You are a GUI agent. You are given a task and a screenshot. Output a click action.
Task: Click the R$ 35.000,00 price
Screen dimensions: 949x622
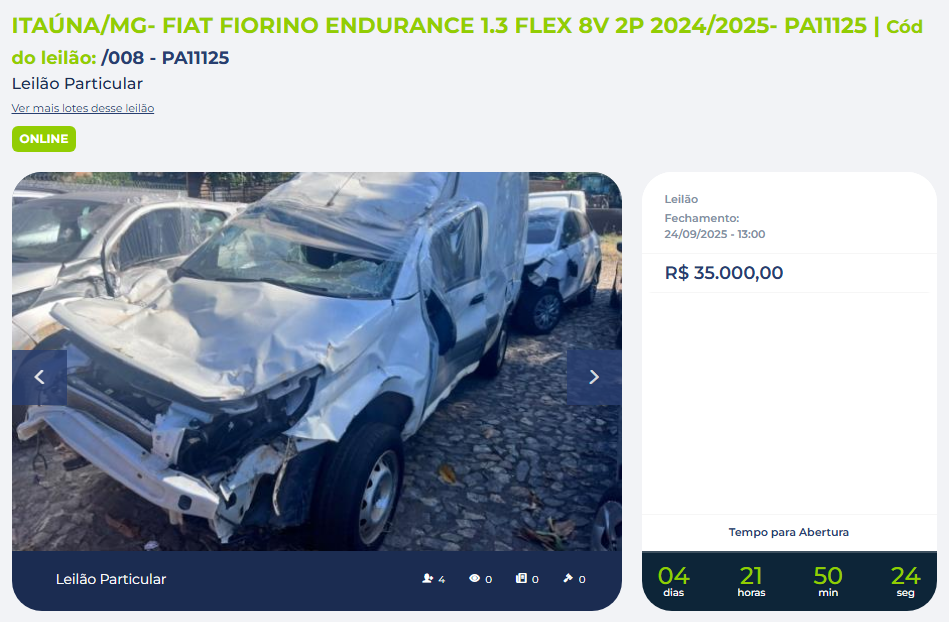point(724,273)
